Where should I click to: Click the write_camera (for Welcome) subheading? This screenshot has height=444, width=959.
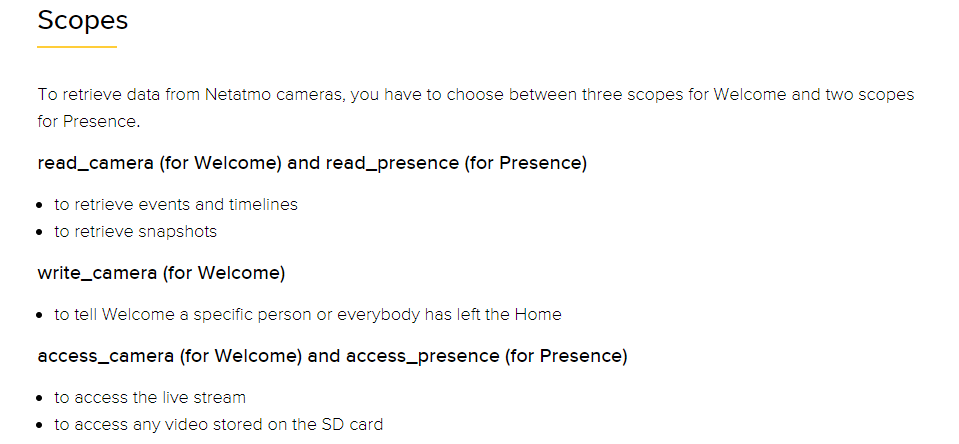[161, 273]
